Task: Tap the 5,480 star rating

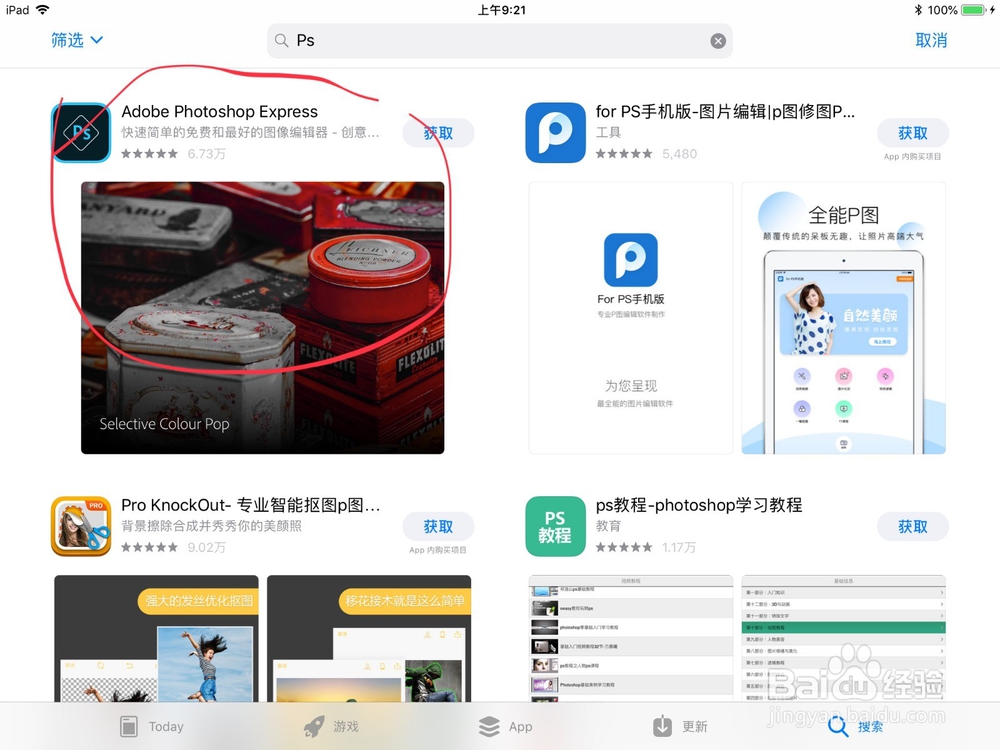Action: tap(646, 154)
